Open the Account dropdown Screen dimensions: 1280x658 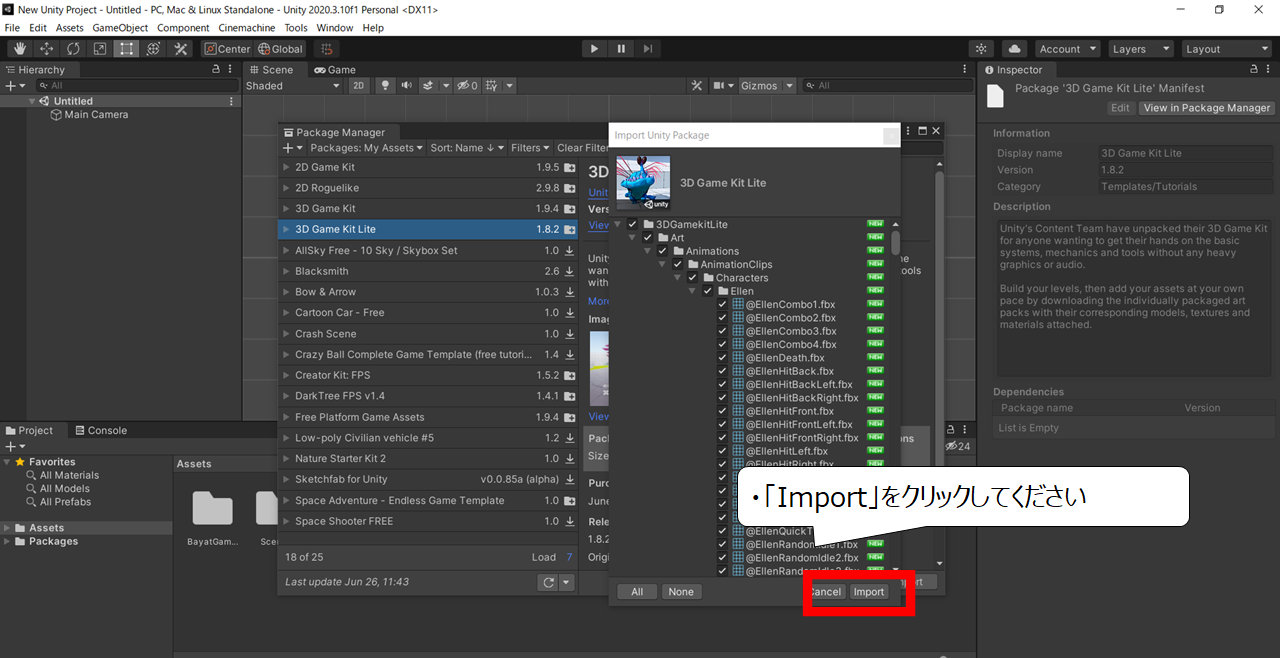pyautogui.click(x=1067, y=49)
